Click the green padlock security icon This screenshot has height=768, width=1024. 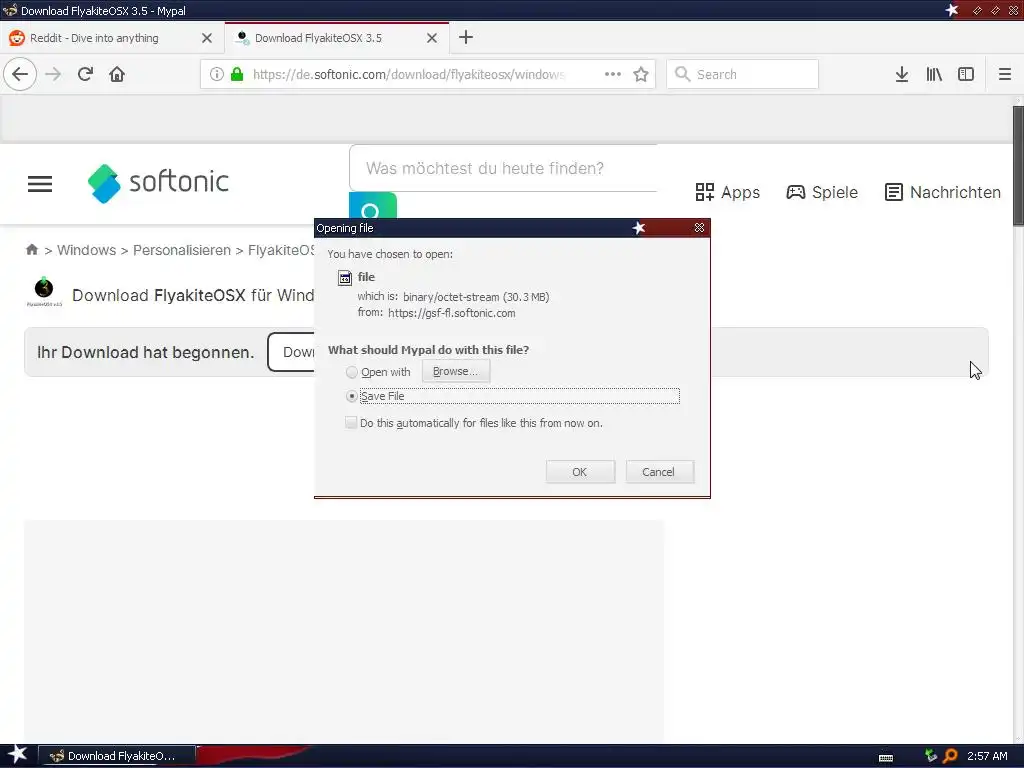237,74
